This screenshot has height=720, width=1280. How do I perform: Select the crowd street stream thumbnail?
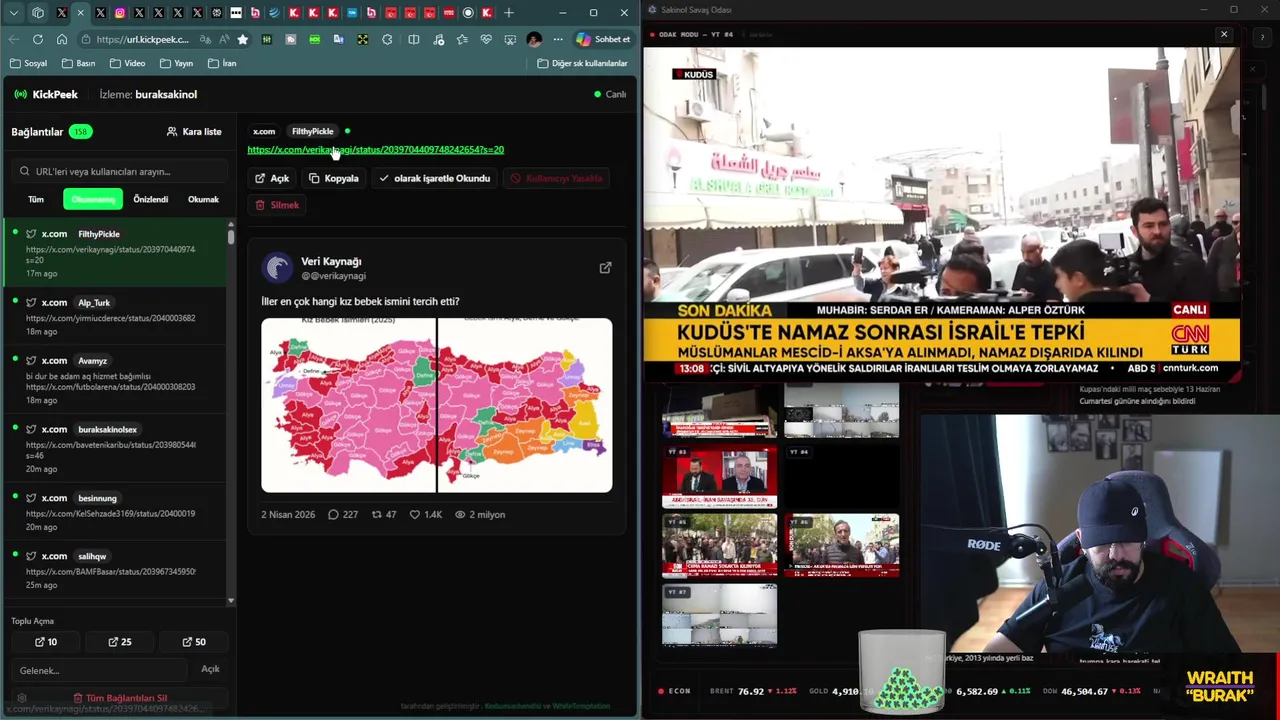click(719, 546)
